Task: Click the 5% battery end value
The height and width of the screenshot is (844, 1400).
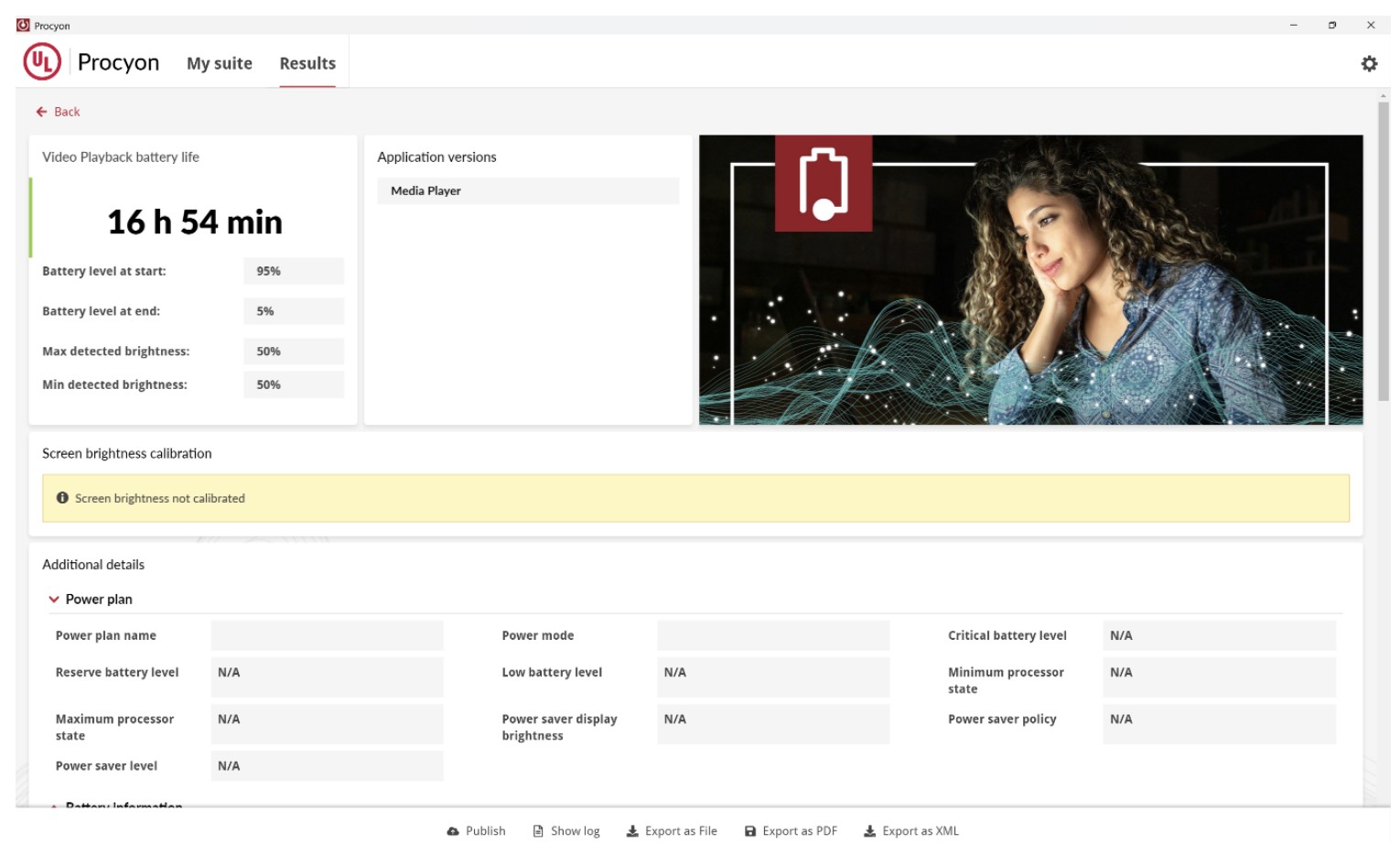Action: pos(294,311)
